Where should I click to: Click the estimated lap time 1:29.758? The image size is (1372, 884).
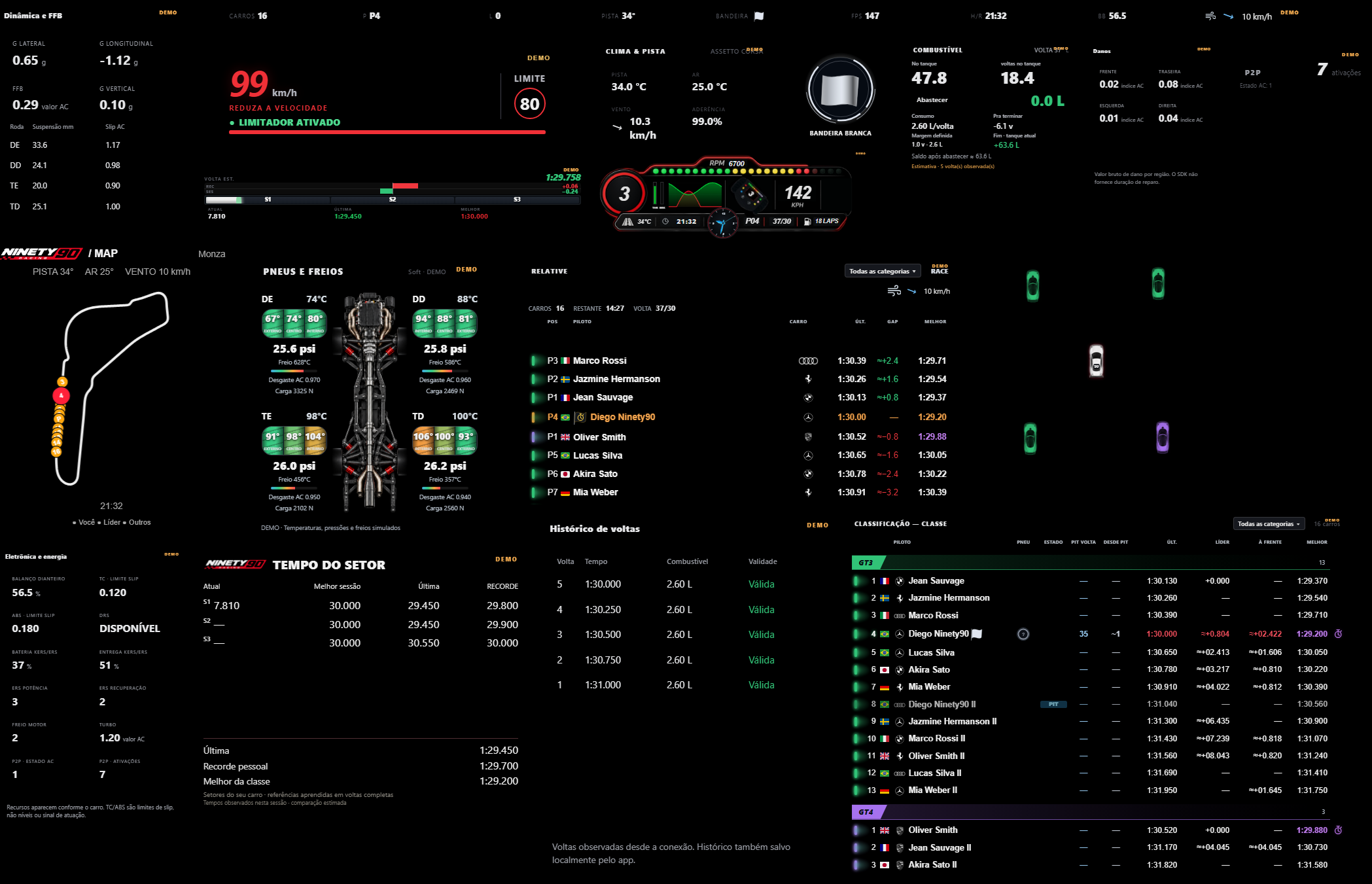click(563, 177)
